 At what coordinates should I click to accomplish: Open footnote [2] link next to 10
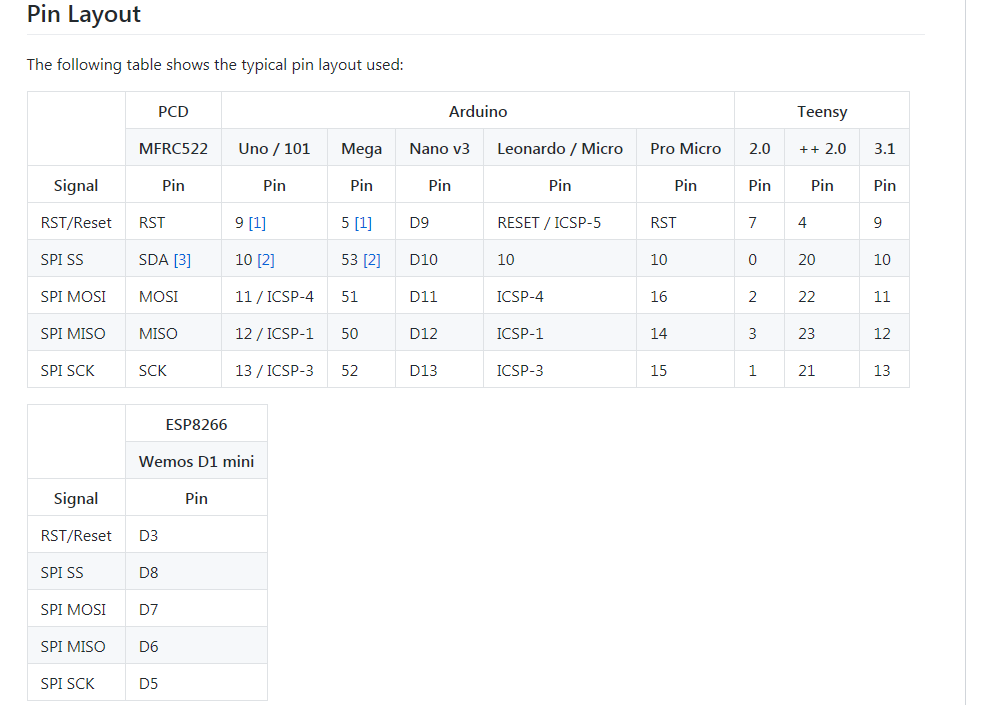tap(266, 260)
